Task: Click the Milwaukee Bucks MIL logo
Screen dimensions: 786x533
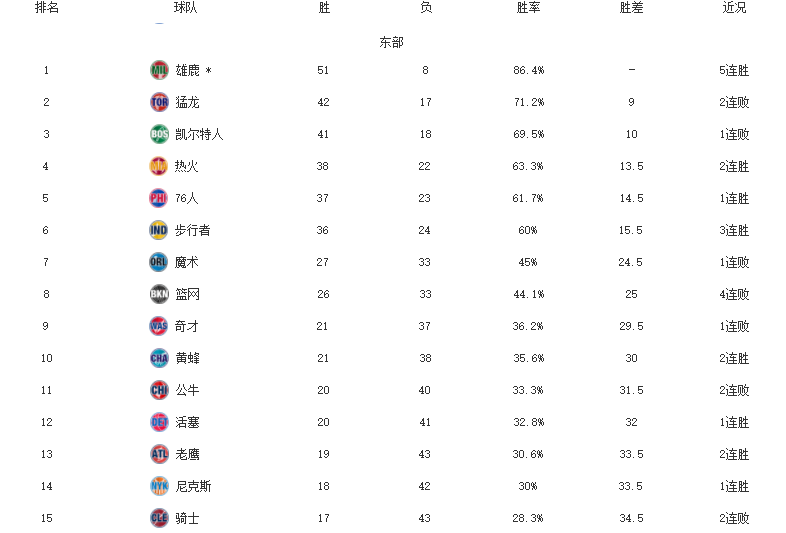Action: [x=159, y=70]
